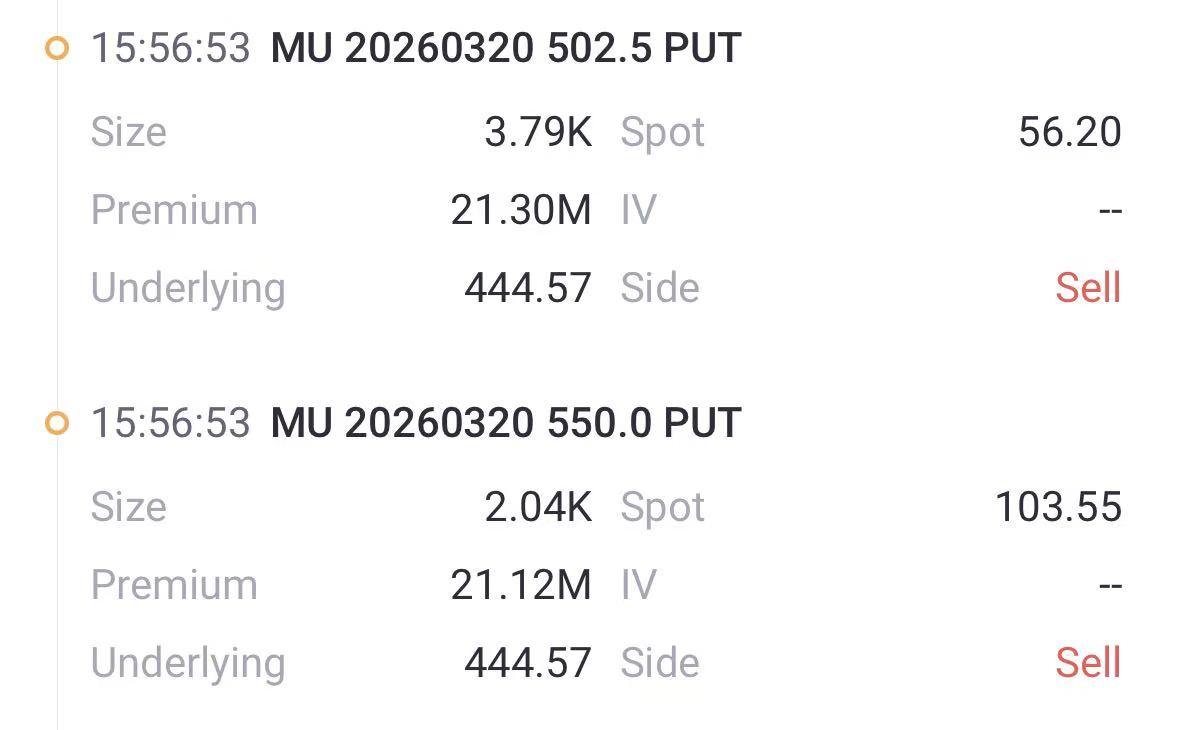Open the MU 20260320 502.5 PUT contract
Image resolution: width=1179 pixels, height=730 pixels.
click(x=505, y=48)
